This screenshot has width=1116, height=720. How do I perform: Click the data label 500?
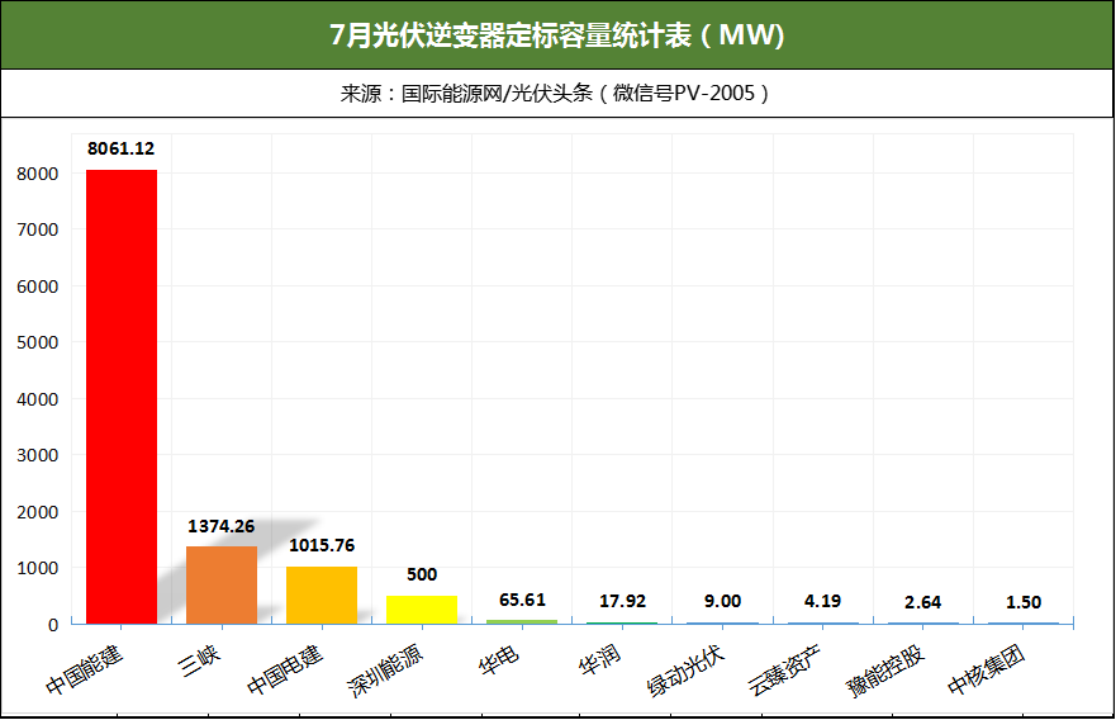pos(422,575)
